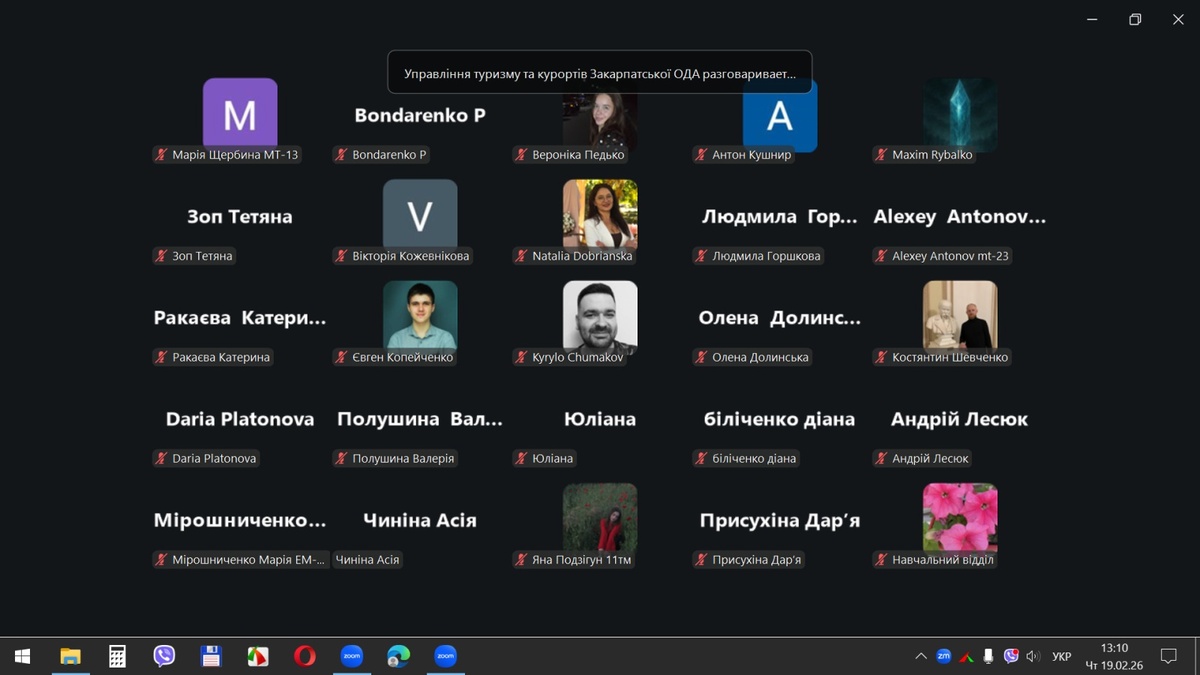
Task: Click the Microsoft Edge taskbar icon
Action: [398, 656]
